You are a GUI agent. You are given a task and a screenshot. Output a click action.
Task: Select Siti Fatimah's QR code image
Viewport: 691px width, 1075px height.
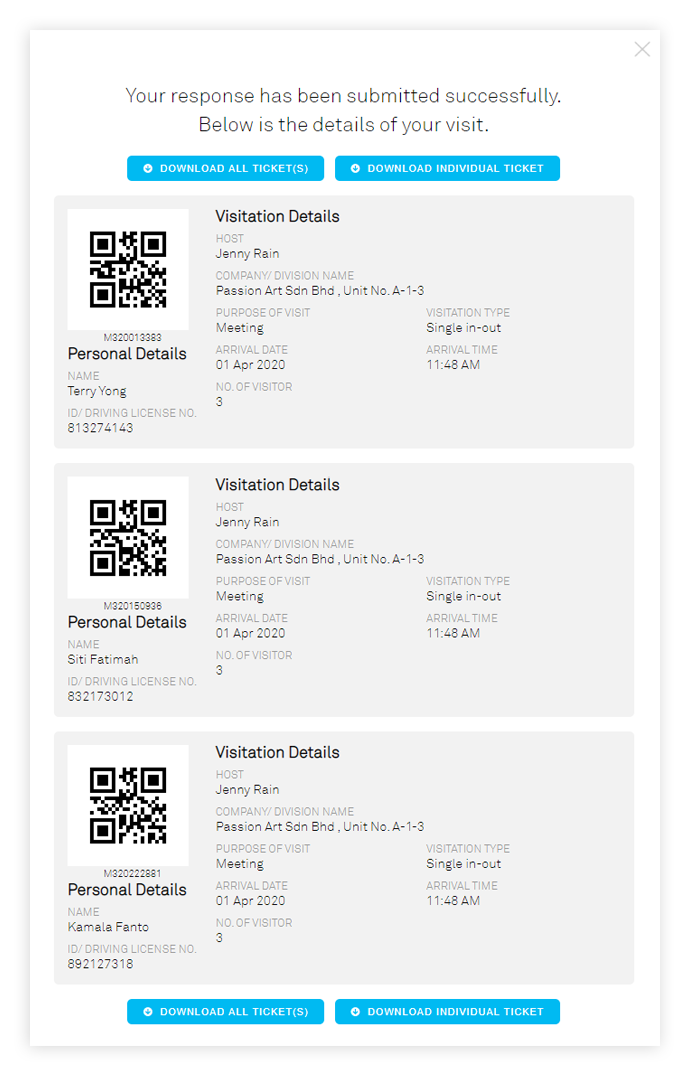(128, 538)
